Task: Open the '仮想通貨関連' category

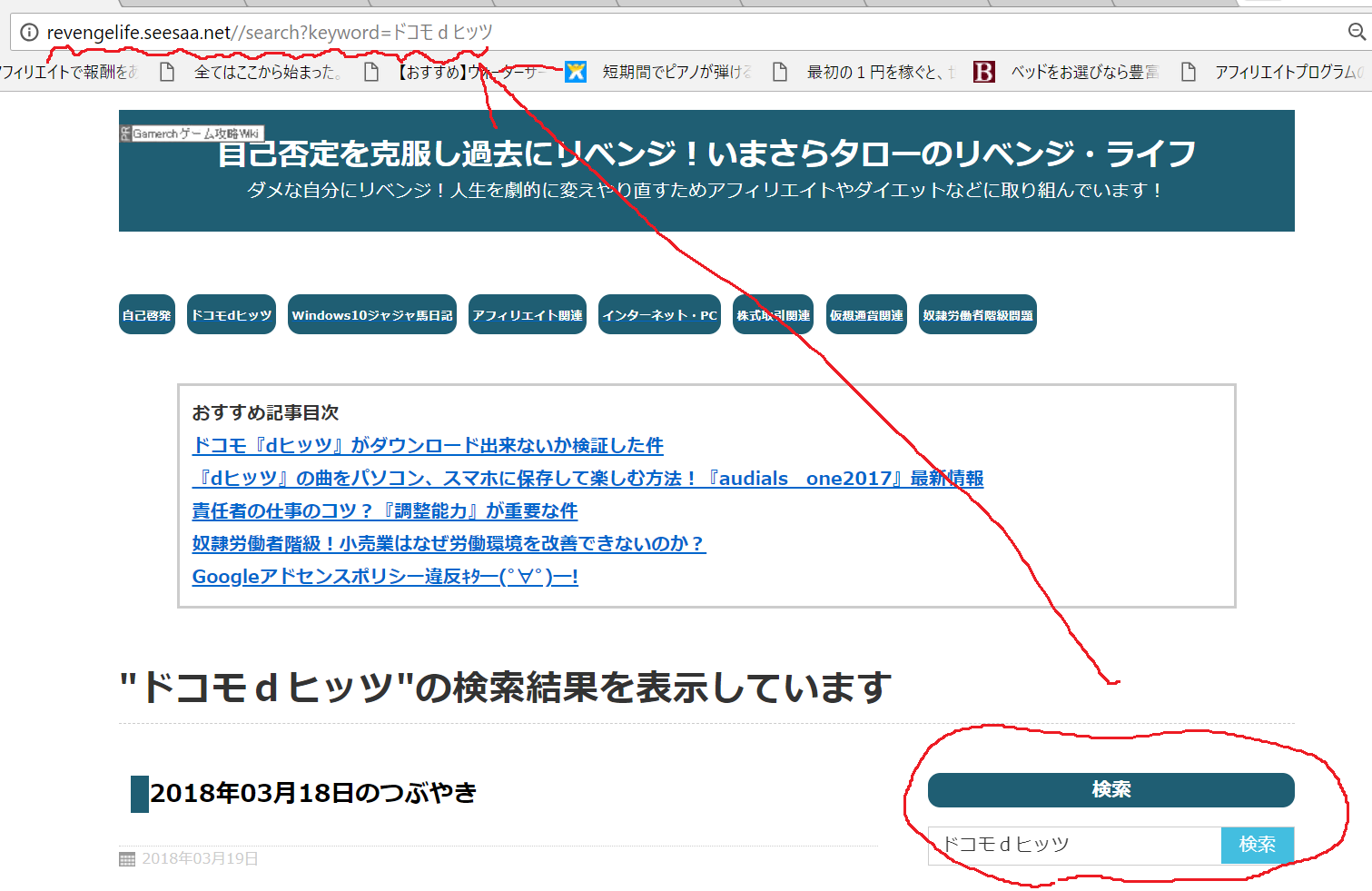Action: 866,315
